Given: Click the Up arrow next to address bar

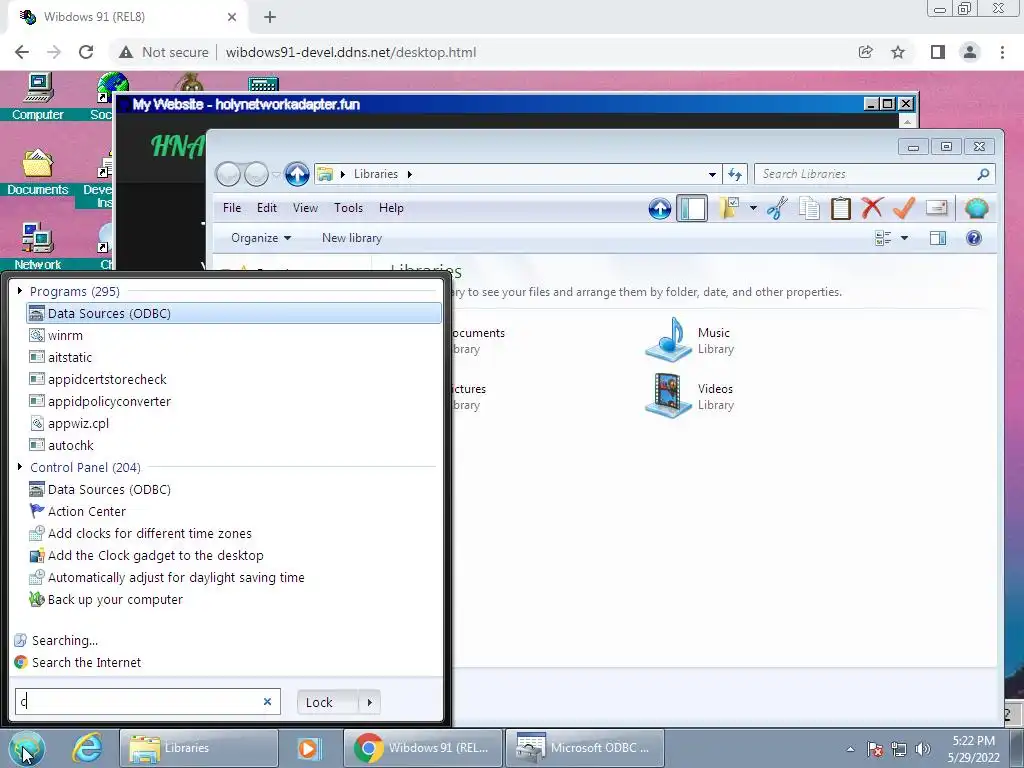Looking at the screenshot, I should (297, 174).
